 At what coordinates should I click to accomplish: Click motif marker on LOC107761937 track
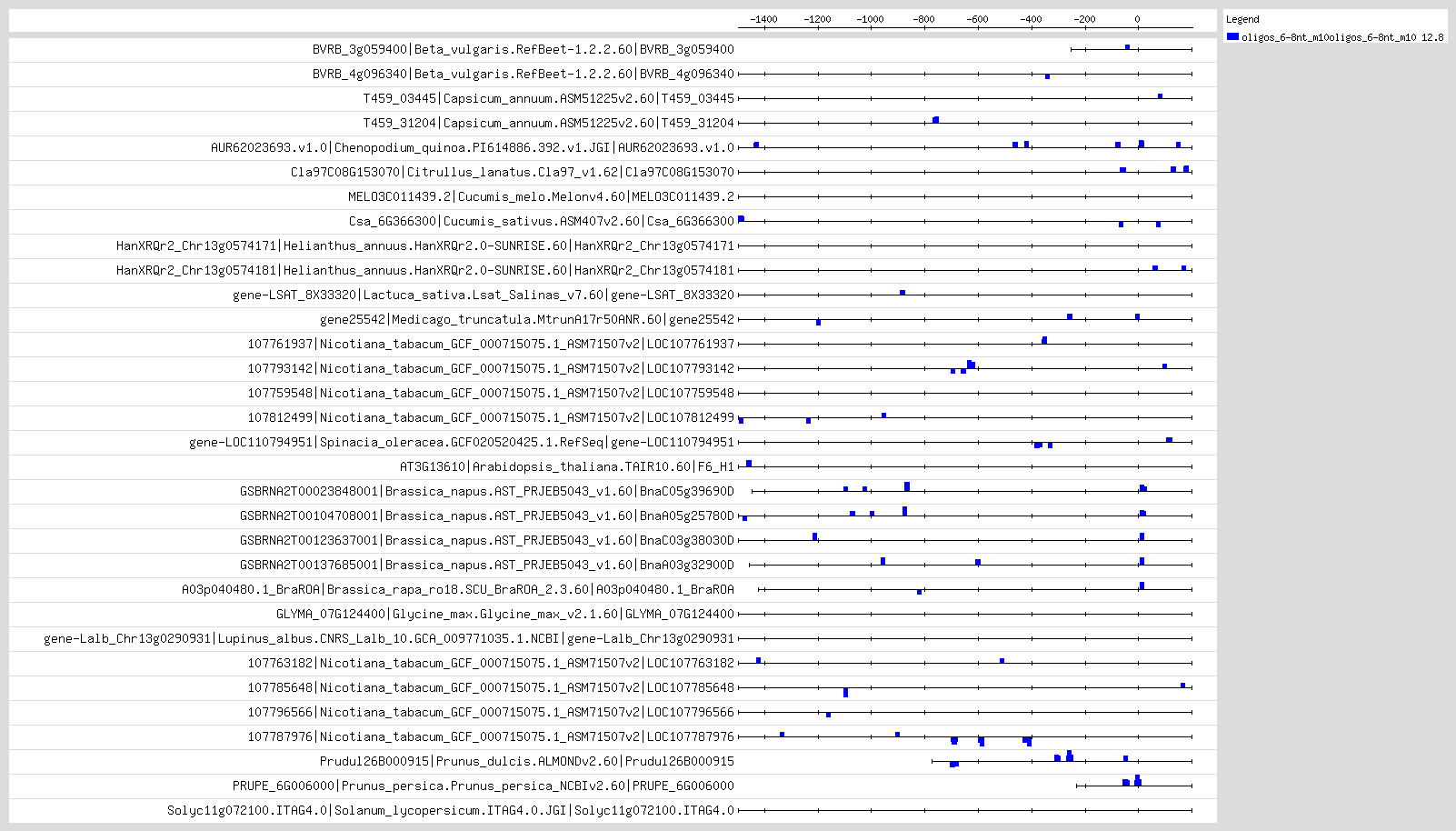(x=1044, y=340)
